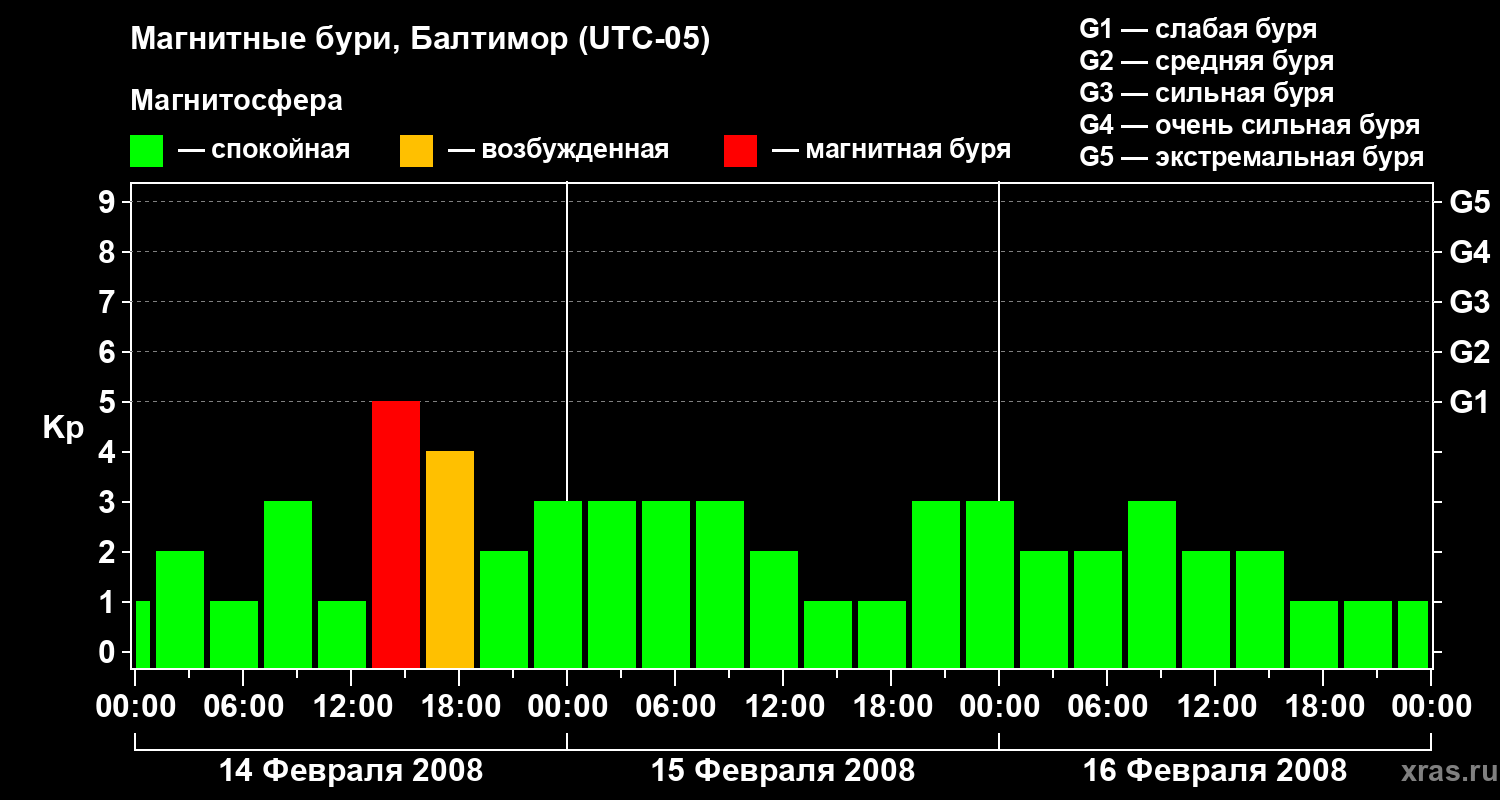1500x800 pixels.
Task: Click the red 'магнитная буря' legend swatch
Action: pyautogui.click(x=740, y=151)
